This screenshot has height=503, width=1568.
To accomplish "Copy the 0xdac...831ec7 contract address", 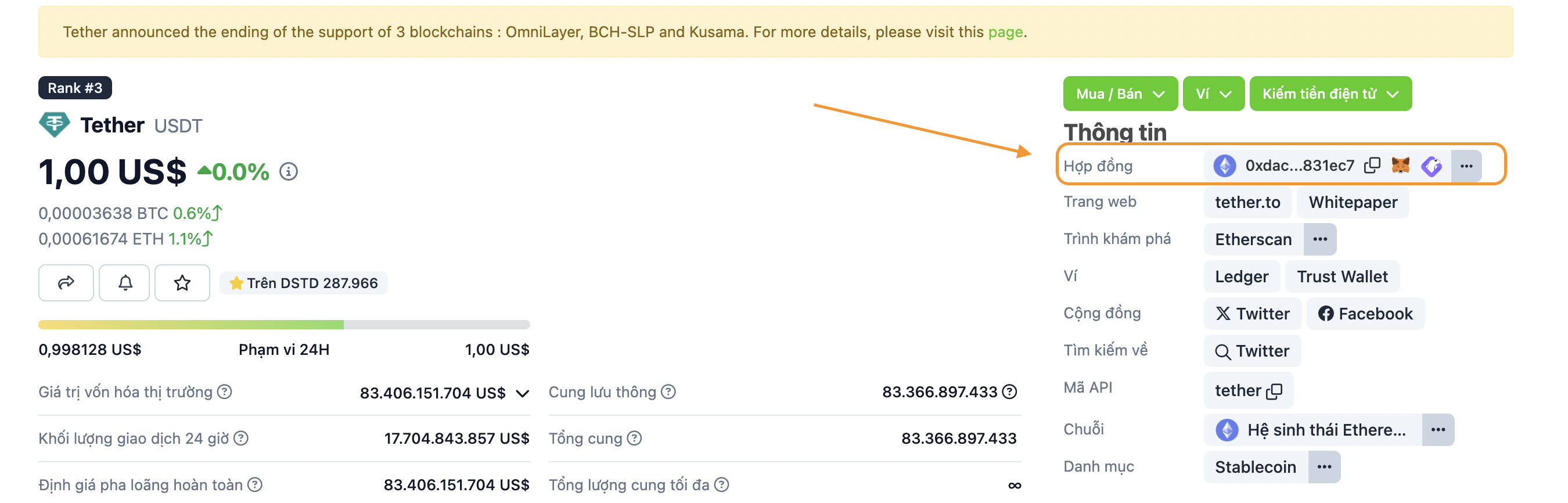I will (1372, 166).
